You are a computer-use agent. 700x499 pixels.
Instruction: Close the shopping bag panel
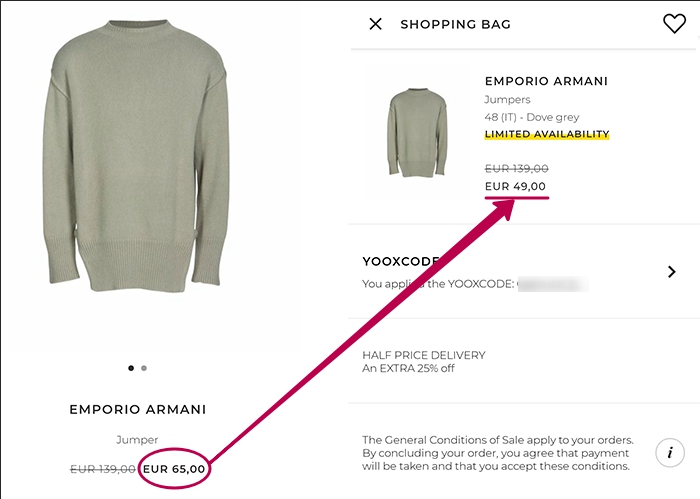coord(375,24)
